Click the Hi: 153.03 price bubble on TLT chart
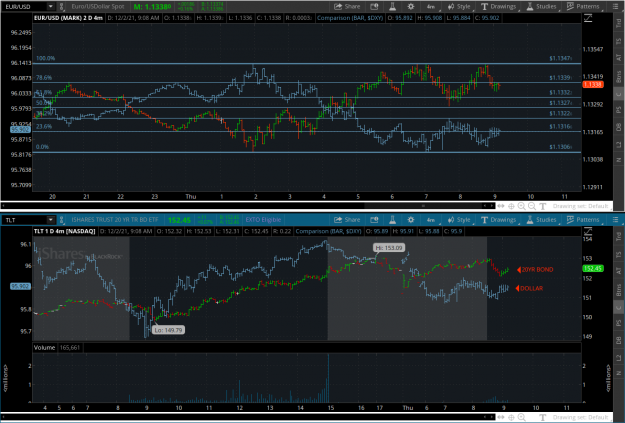 (x=389, y=248)
